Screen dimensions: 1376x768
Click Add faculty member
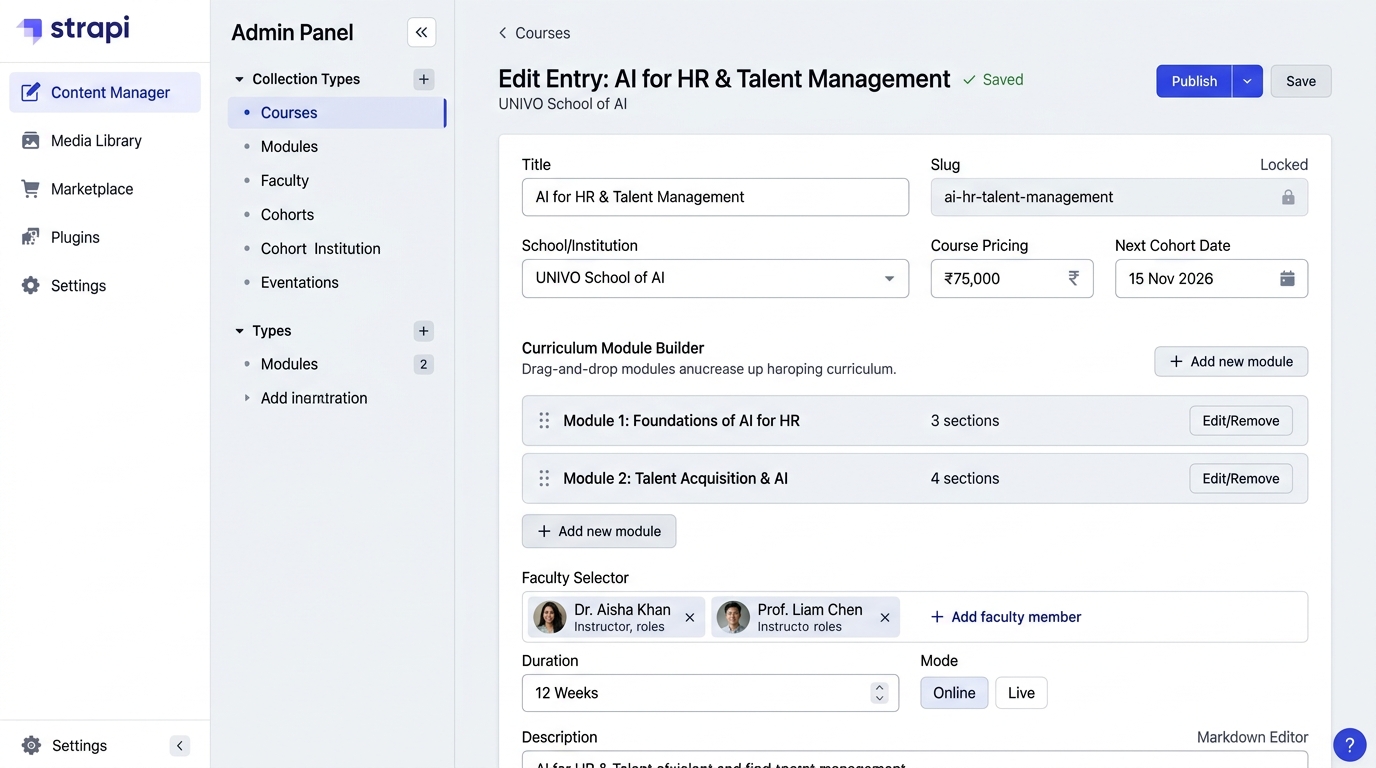pyautogui.click(x=1006, y=617)
